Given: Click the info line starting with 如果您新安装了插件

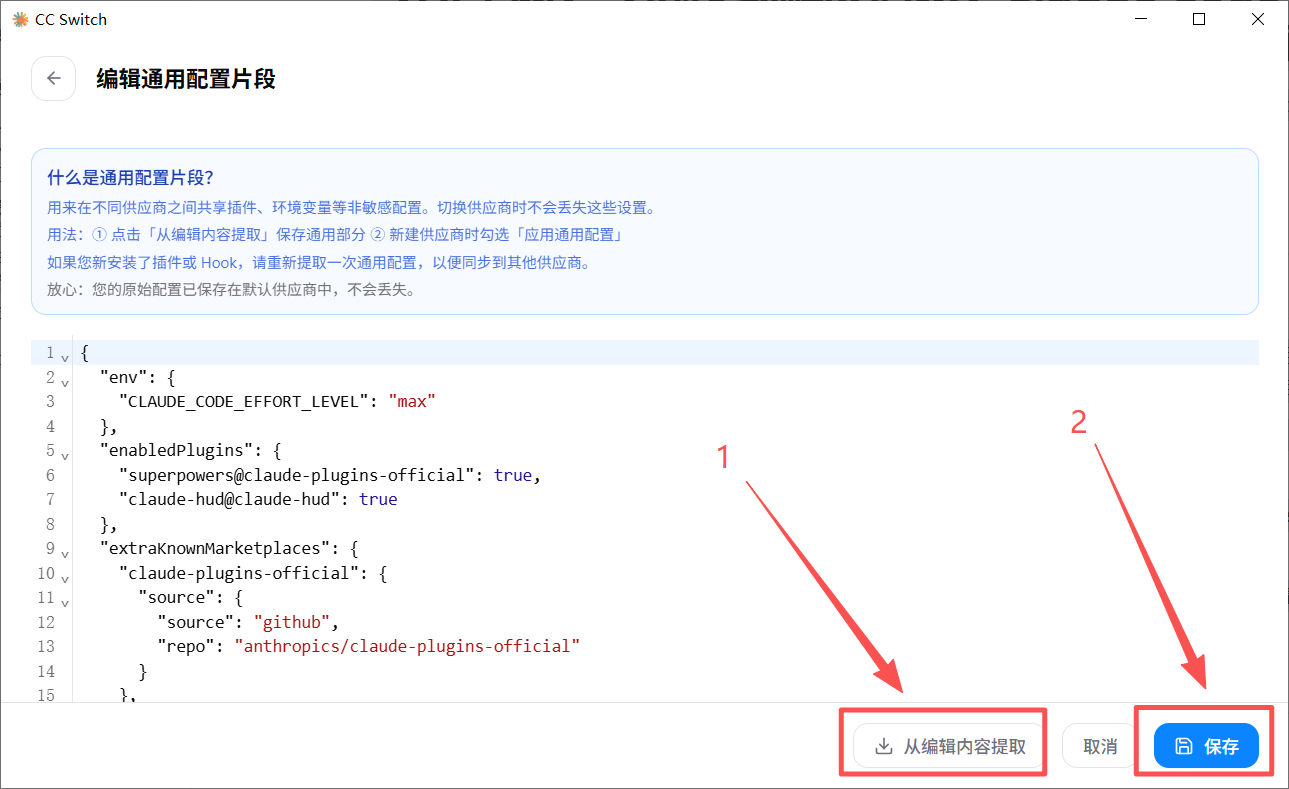Looking at the screenshot, I should pos(319,263).
